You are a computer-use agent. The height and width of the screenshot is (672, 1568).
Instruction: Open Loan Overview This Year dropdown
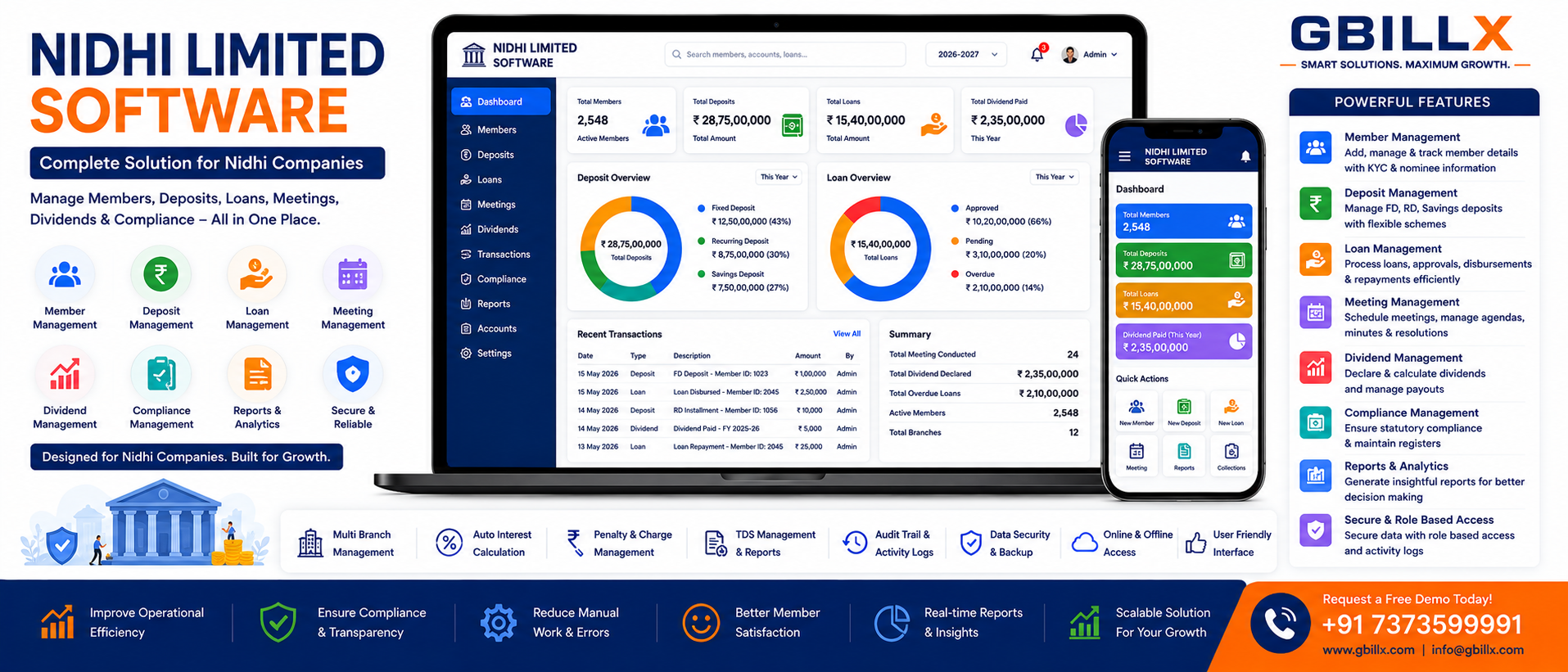tap(1054, 177)
